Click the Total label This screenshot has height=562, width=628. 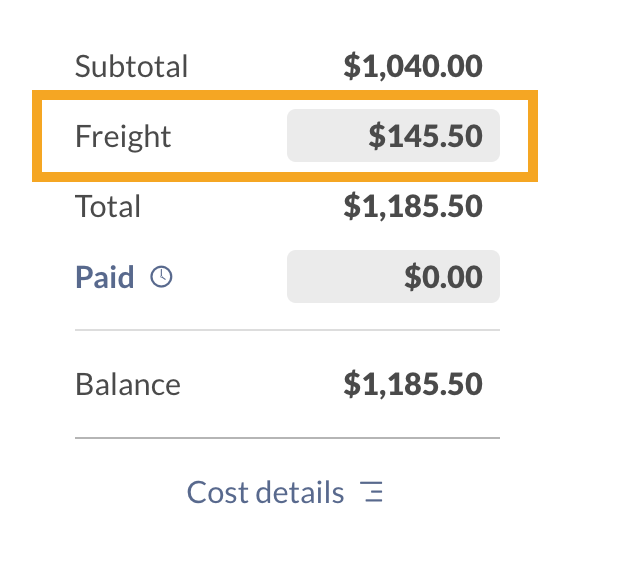[x=108, y=207]
